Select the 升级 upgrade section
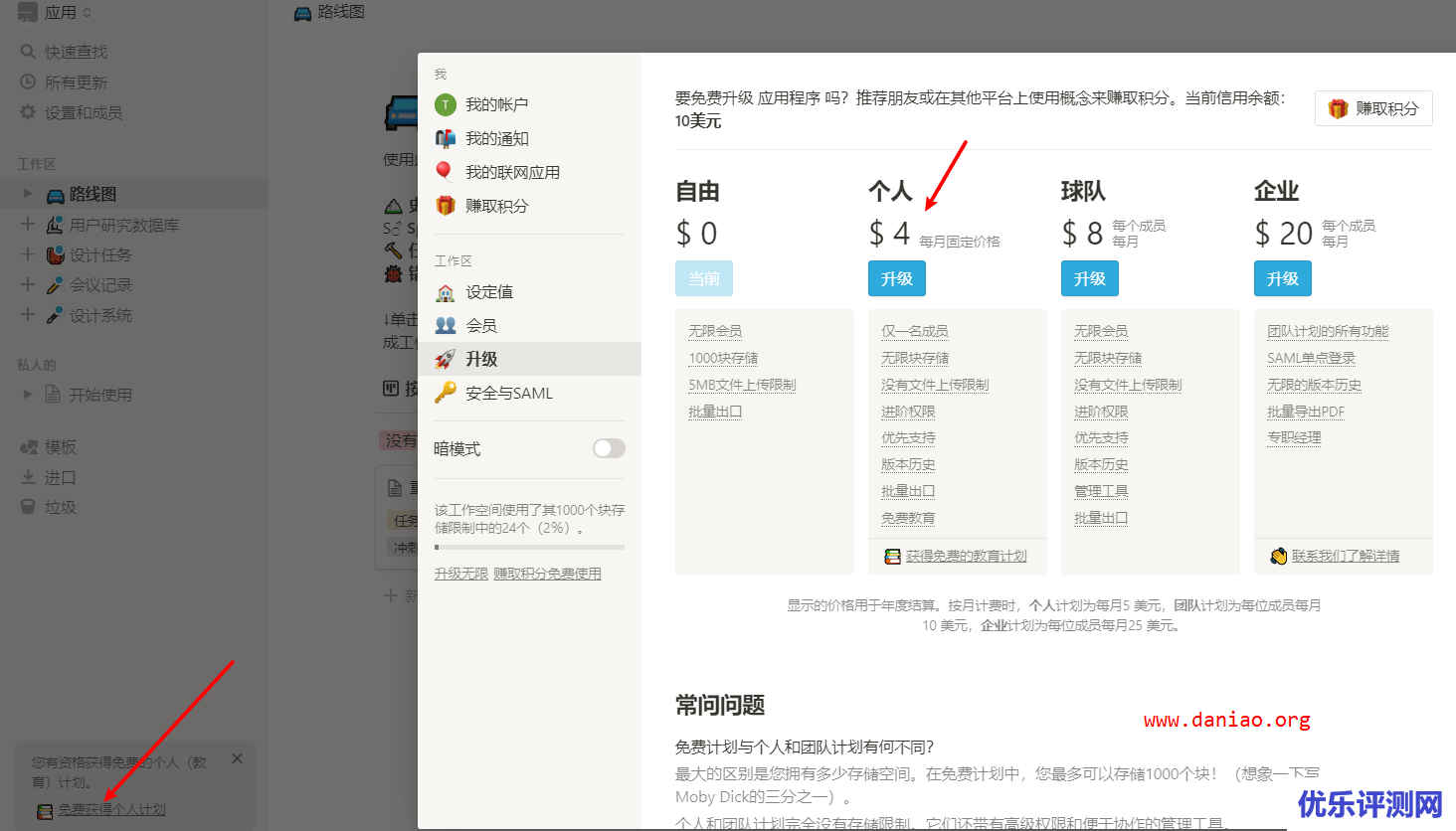This screenshot has width=1456, height=831. [529, 359]
